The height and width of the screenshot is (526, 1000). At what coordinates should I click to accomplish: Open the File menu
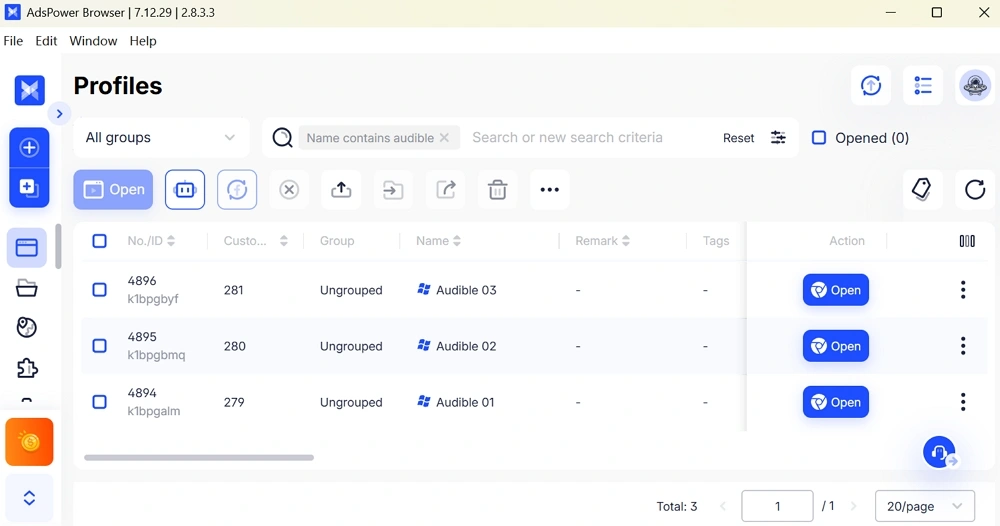(x=14, y=41)
